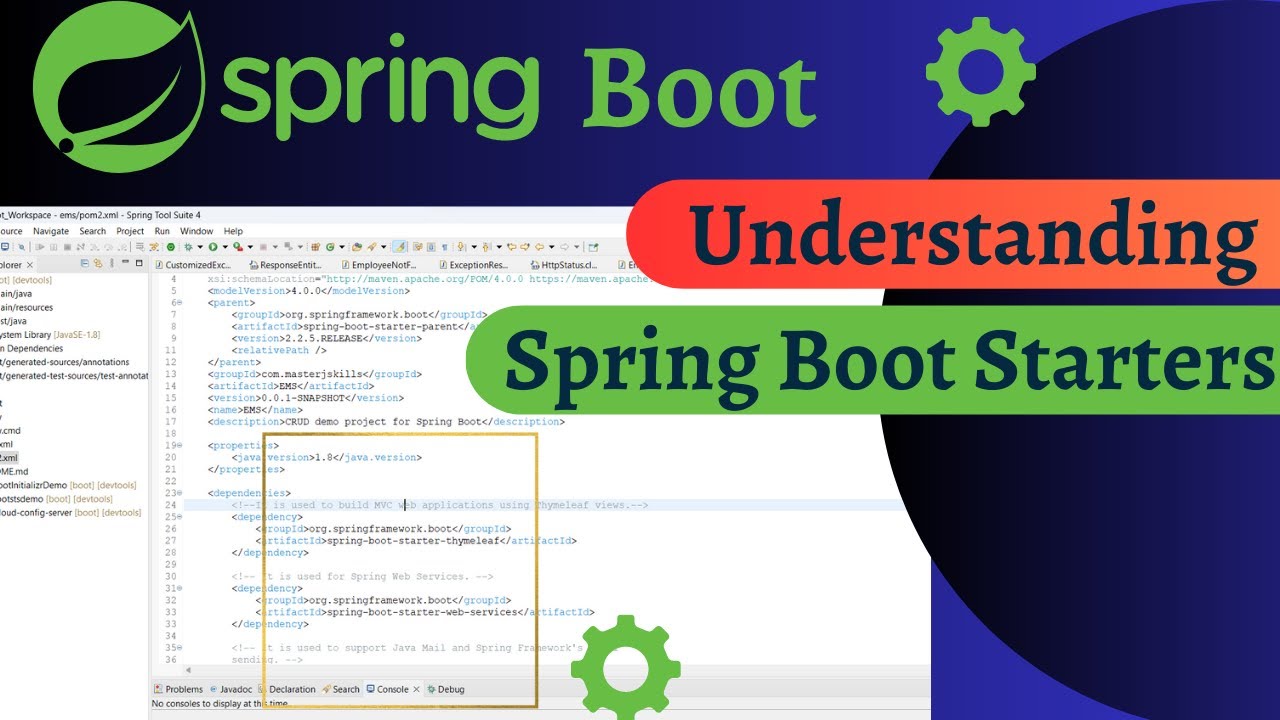Select Maven Dependencies in Package Explorer

(32, 348)
